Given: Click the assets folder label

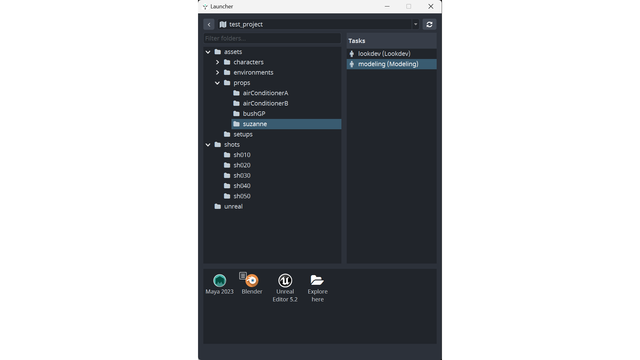Looking at the screenshot, I should click(x=233, y=52).
